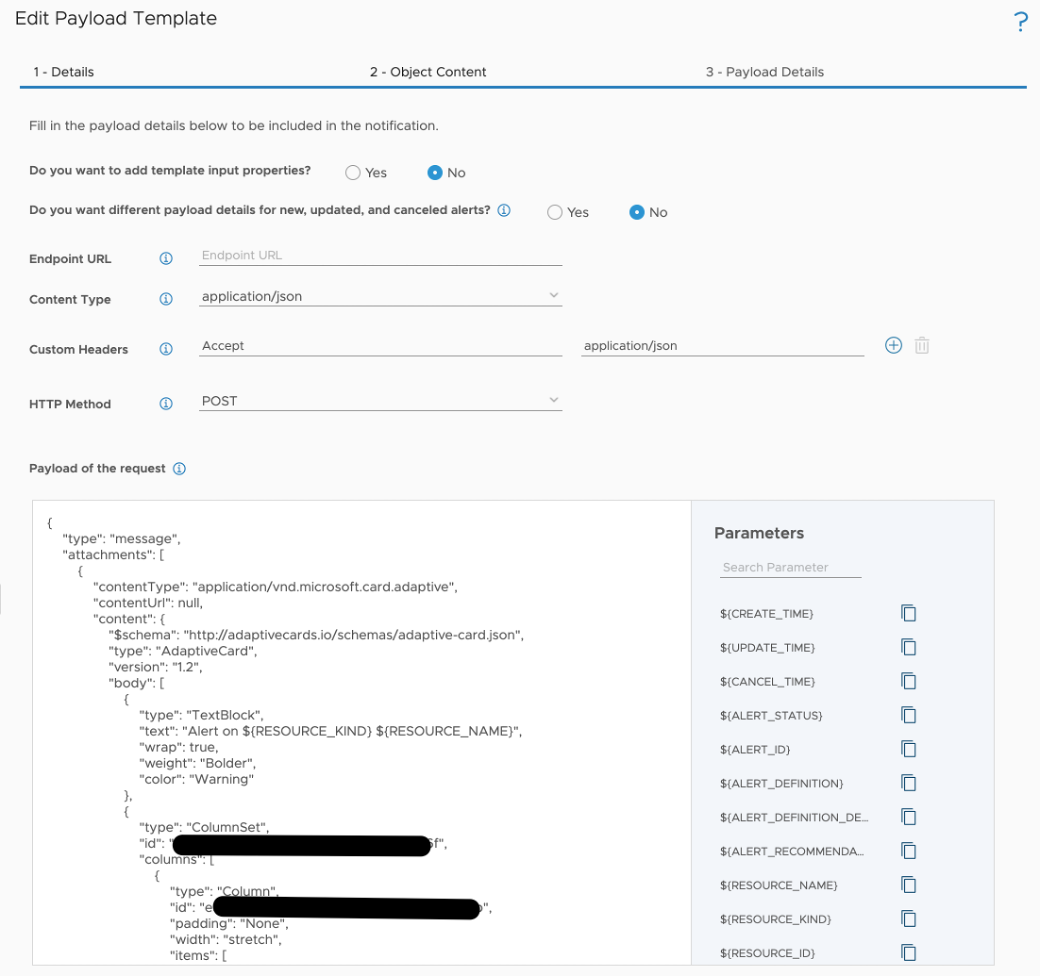Screen dimensions: 1040x976
Task: Copy the ${ALERT_STATUS} parameter
Action: click(x=909, y=715)
